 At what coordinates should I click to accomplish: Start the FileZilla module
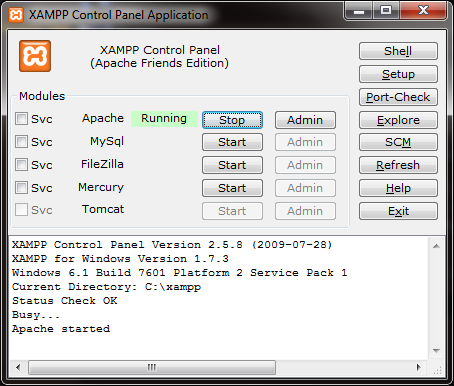232,165
